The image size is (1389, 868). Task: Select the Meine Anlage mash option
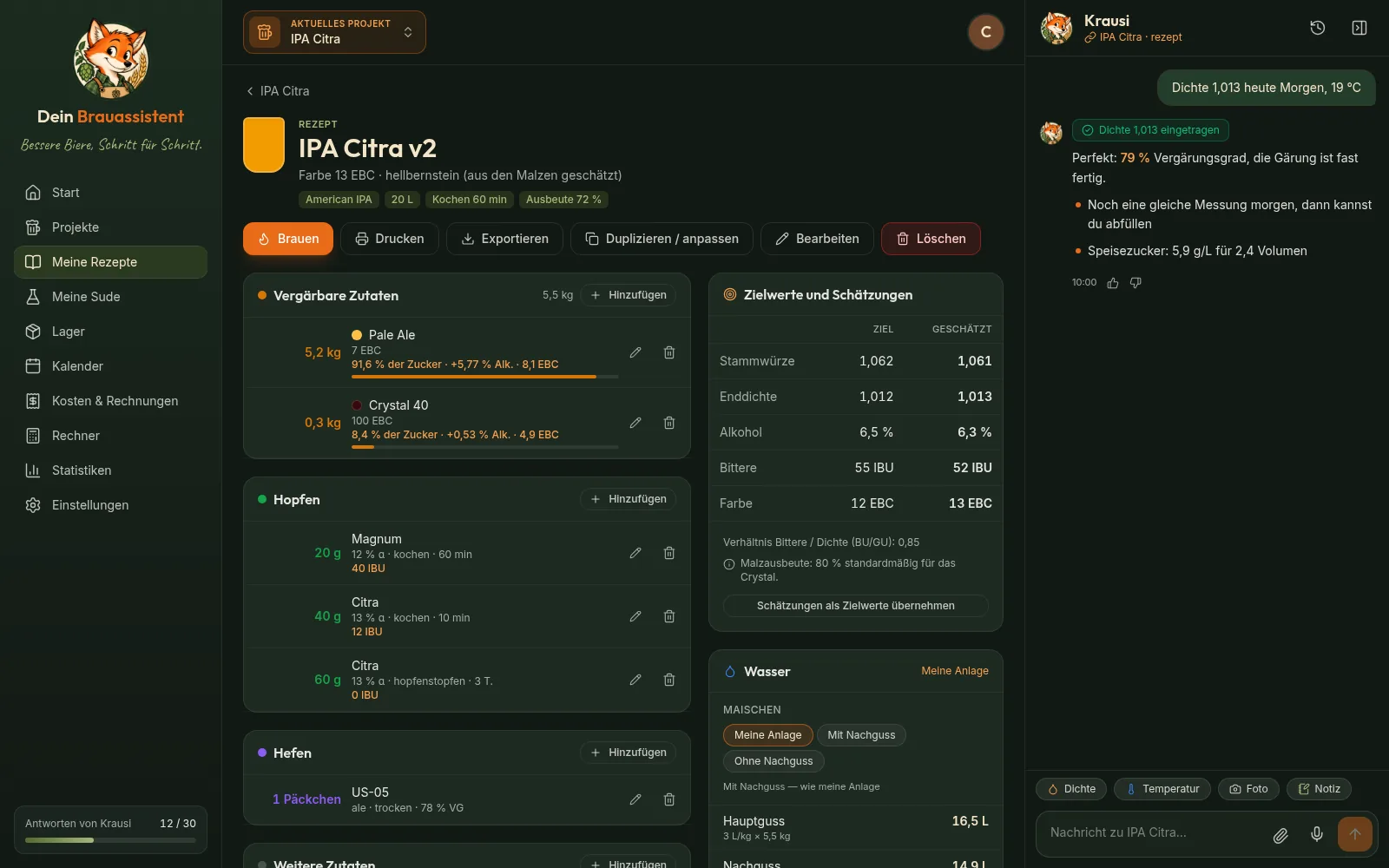[768, 735]
